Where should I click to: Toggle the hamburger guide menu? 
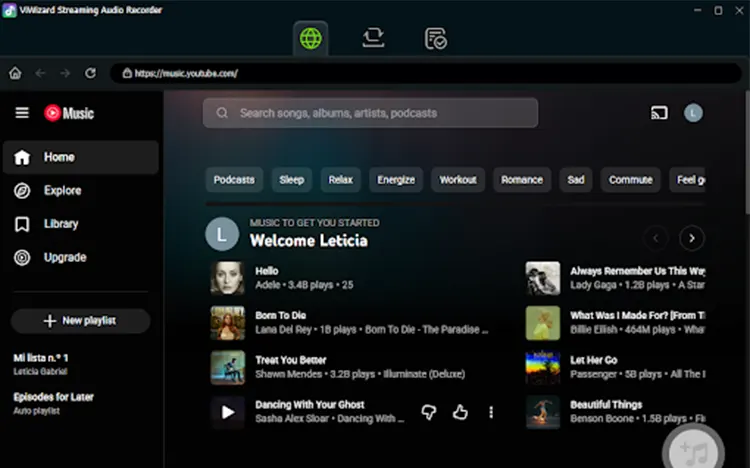(22, 113)
